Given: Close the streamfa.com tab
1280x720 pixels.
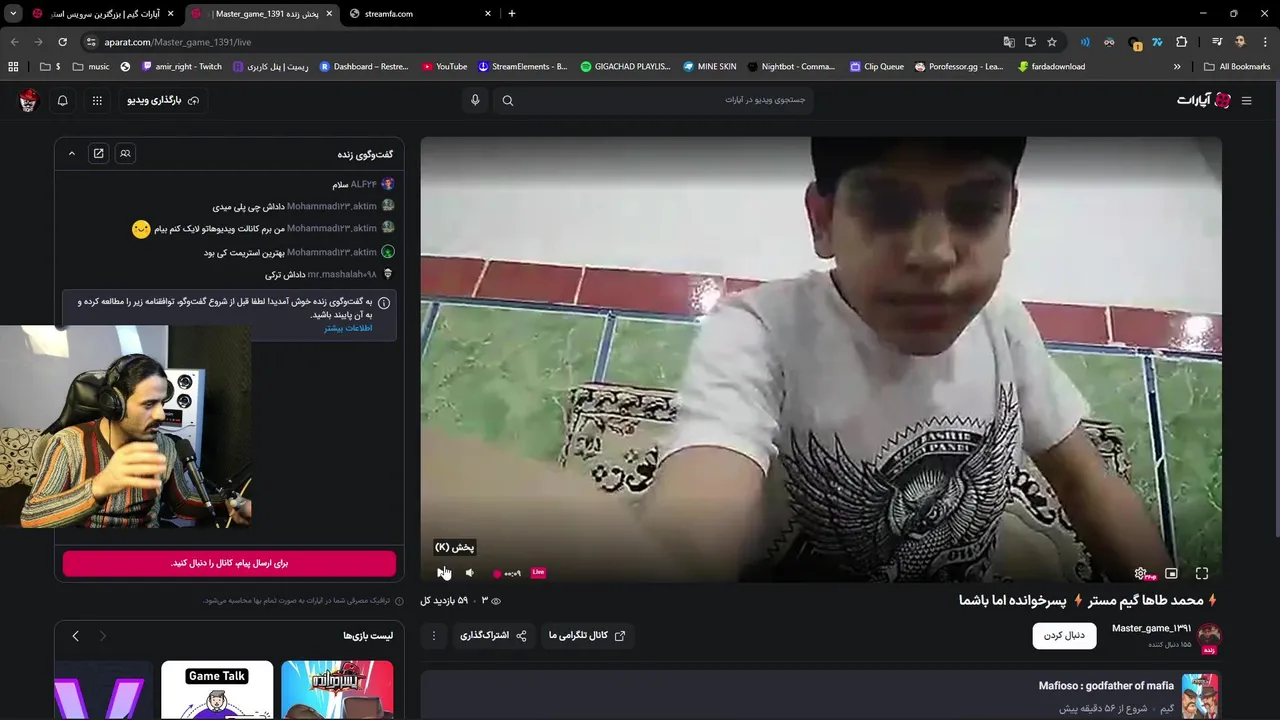Looking at the screenshot, I should pos(488,14).
